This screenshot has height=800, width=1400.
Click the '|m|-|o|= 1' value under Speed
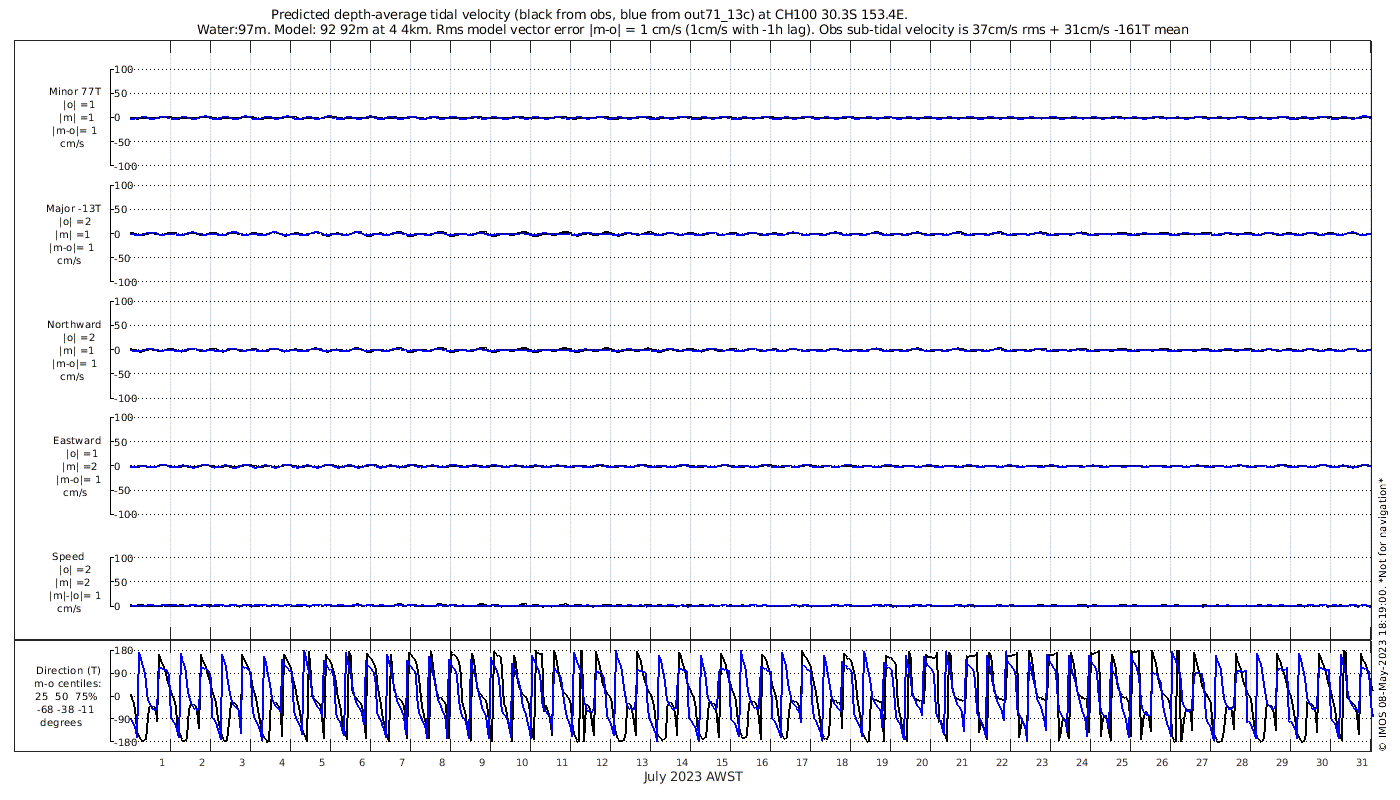pyautogui.click(x=73, y=596)
